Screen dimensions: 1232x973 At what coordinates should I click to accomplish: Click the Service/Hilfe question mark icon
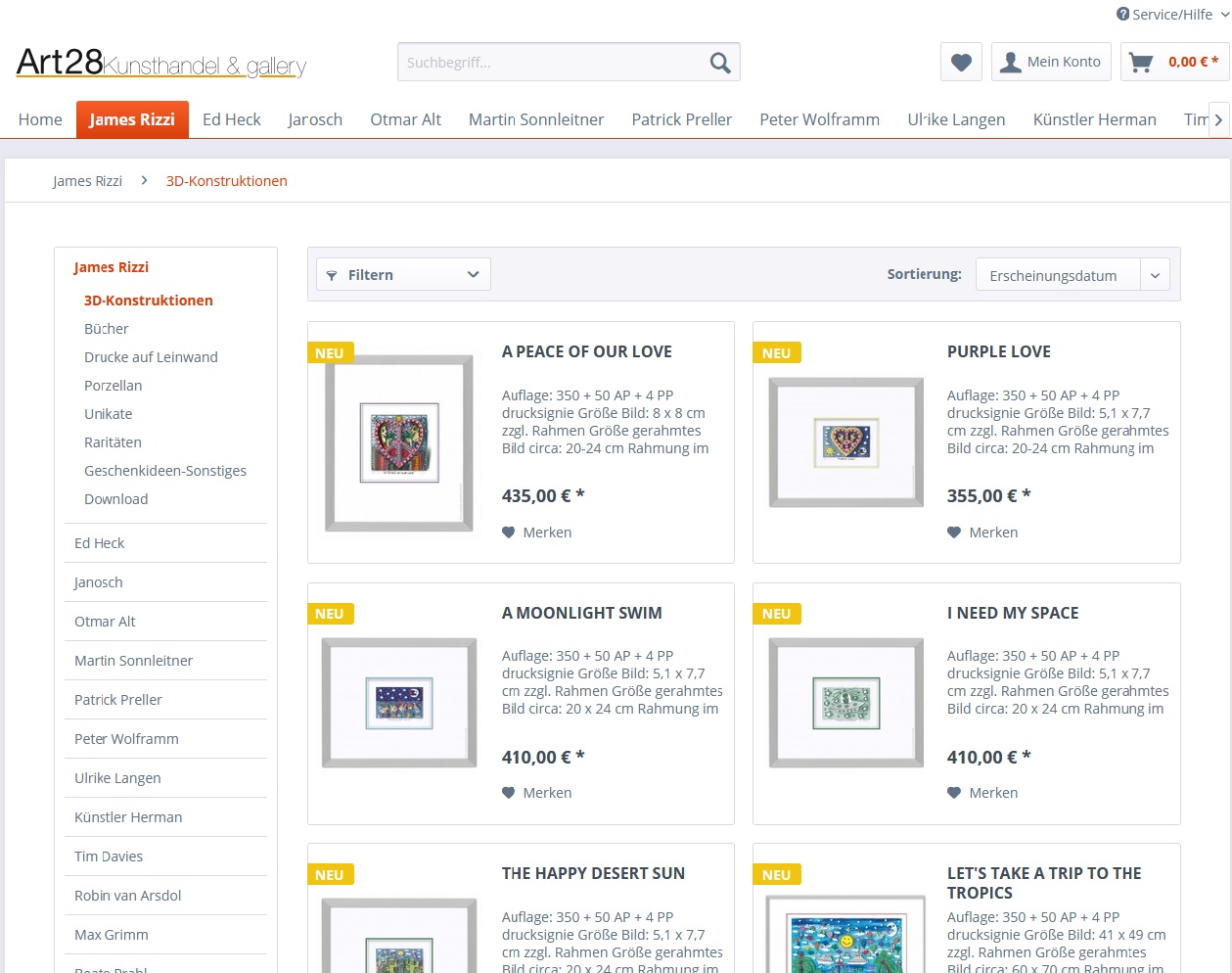(x=1122, y=14)
